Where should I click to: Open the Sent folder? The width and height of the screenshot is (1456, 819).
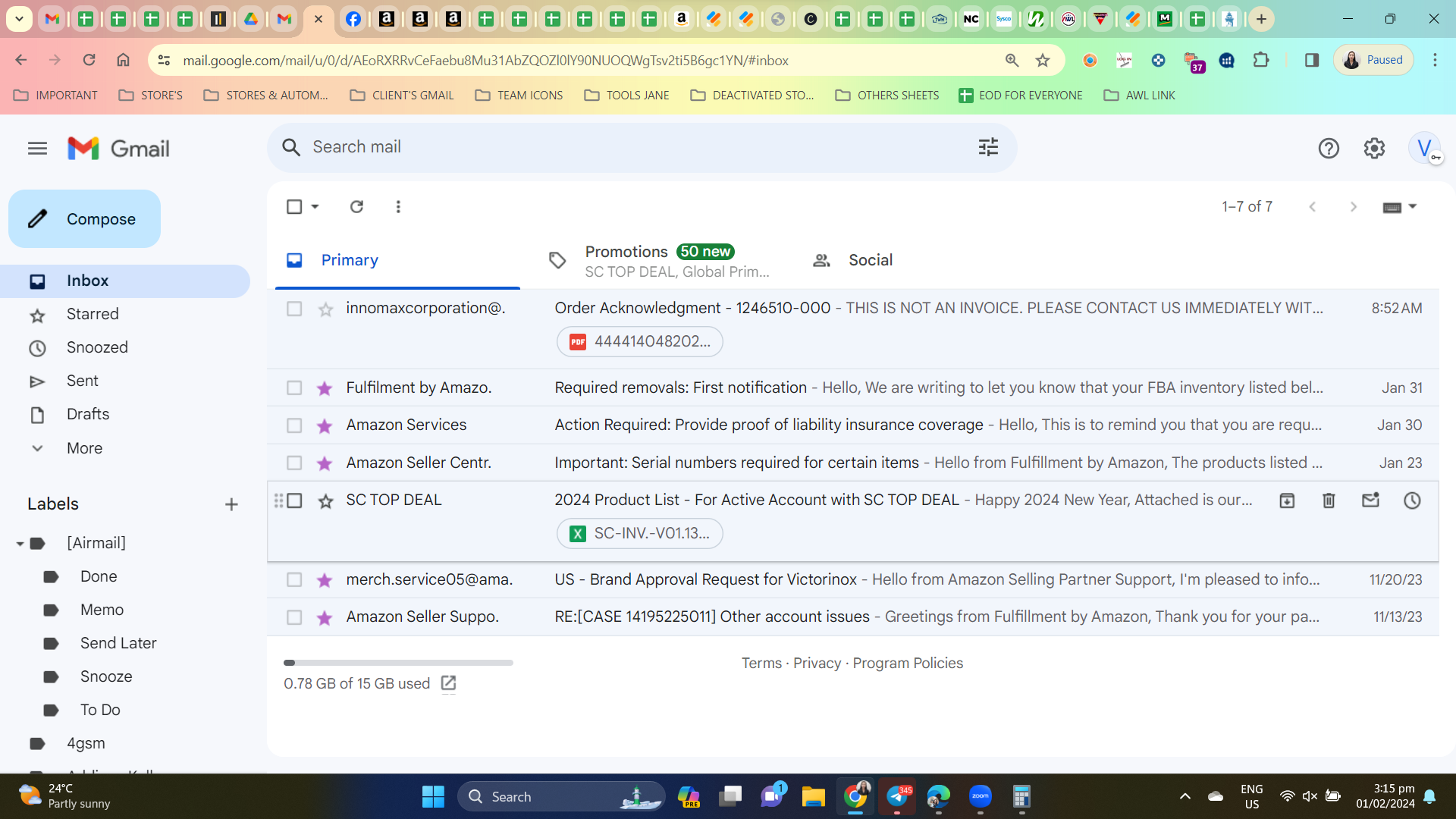click(83, 381)
